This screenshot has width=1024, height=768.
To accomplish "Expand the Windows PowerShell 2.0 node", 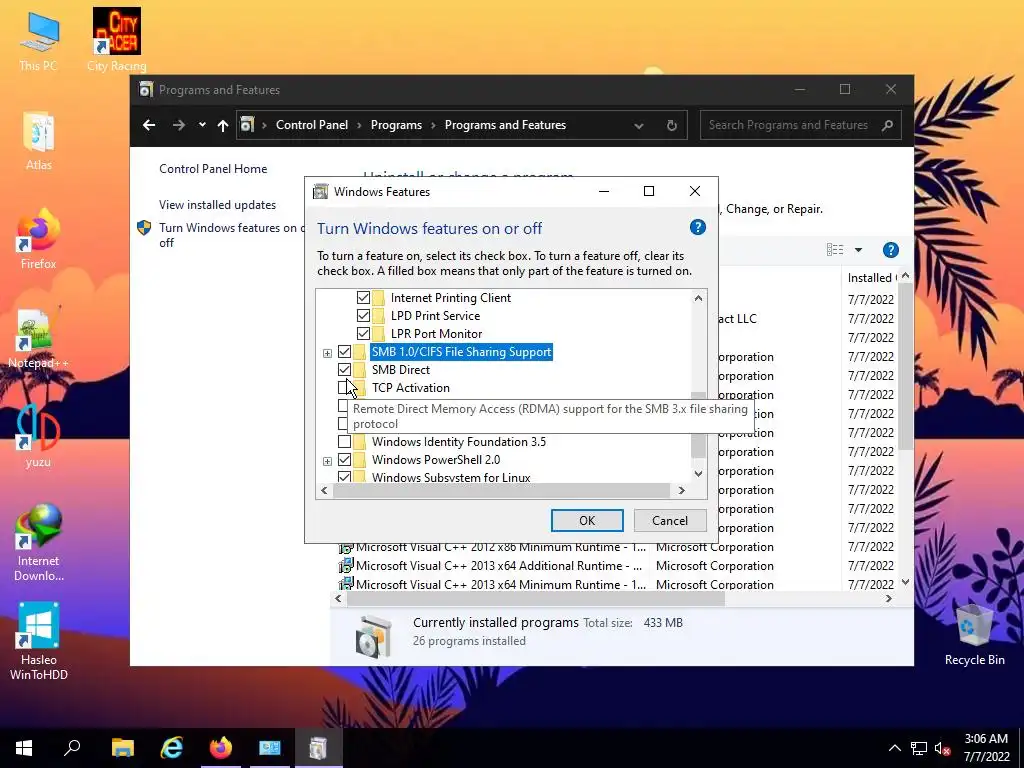I will point(327,461).
